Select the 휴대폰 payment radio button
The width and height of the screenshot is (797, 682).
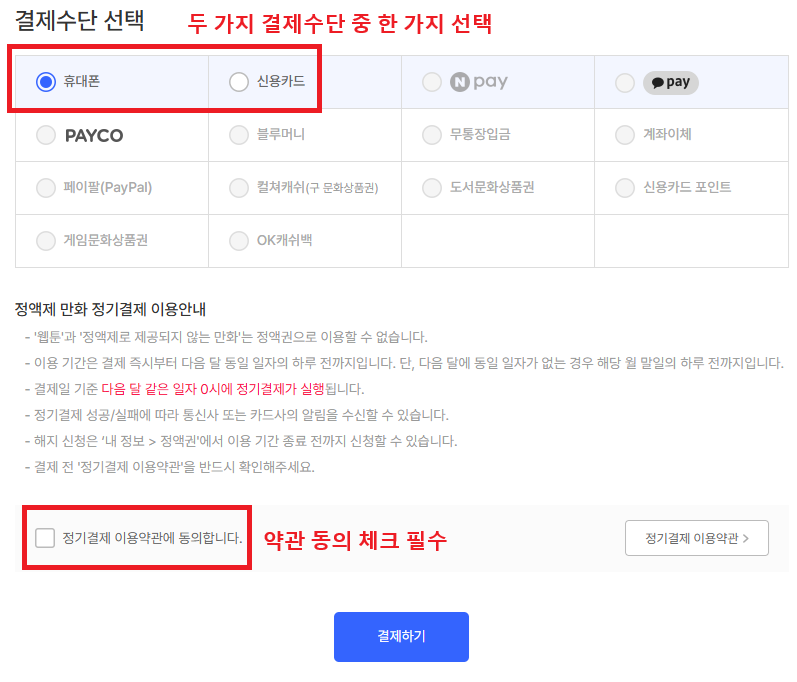[x=45, y=82]
